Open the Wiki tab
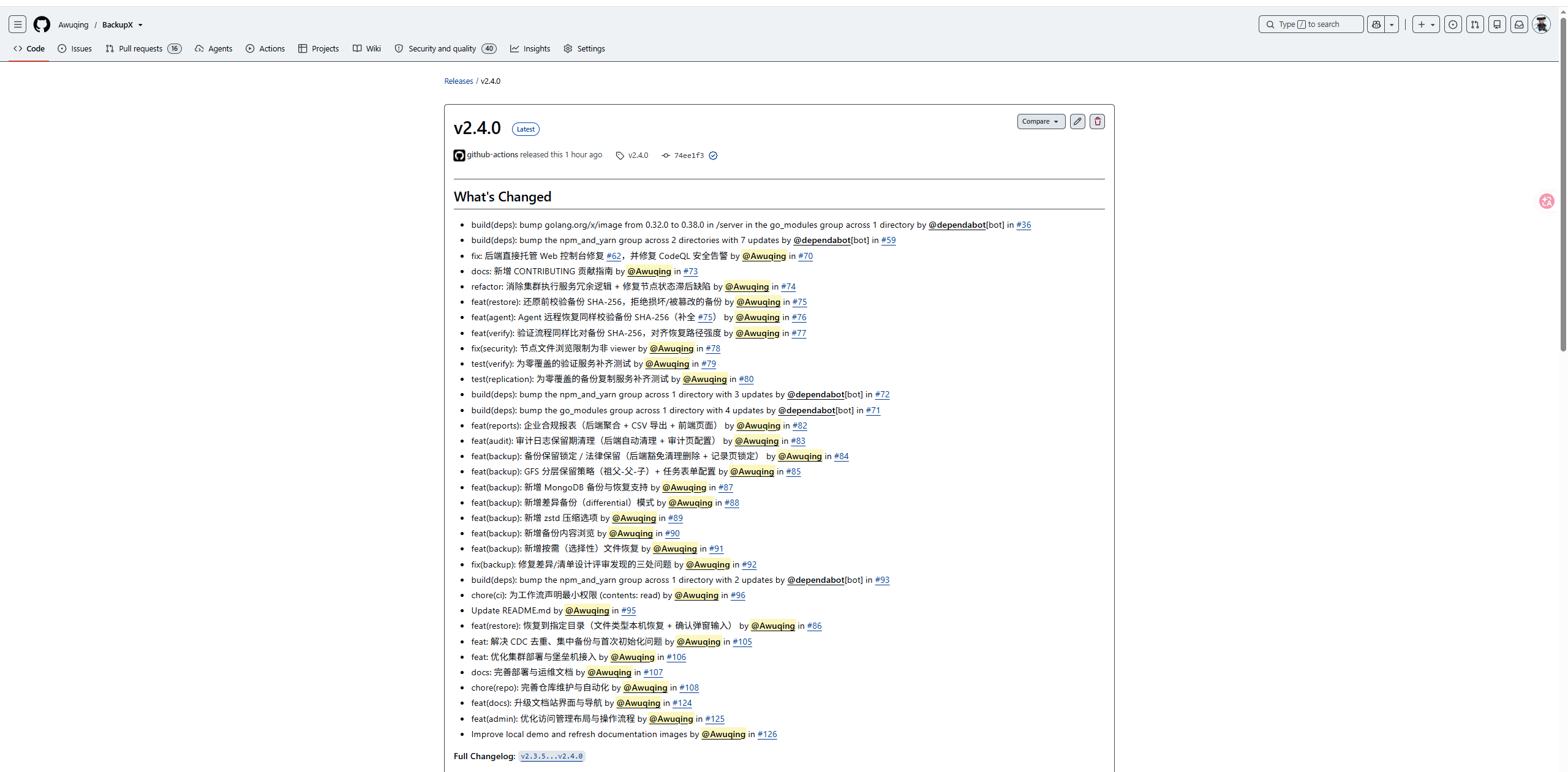 tap(367, 48)
